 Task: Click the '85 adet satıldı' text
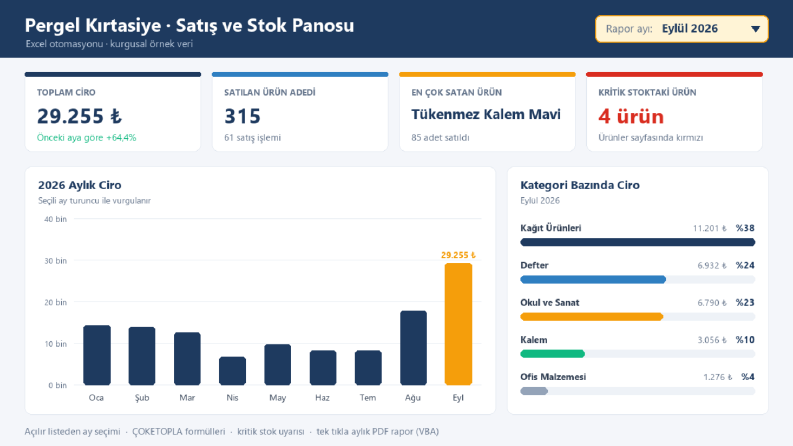coord(440,138)
